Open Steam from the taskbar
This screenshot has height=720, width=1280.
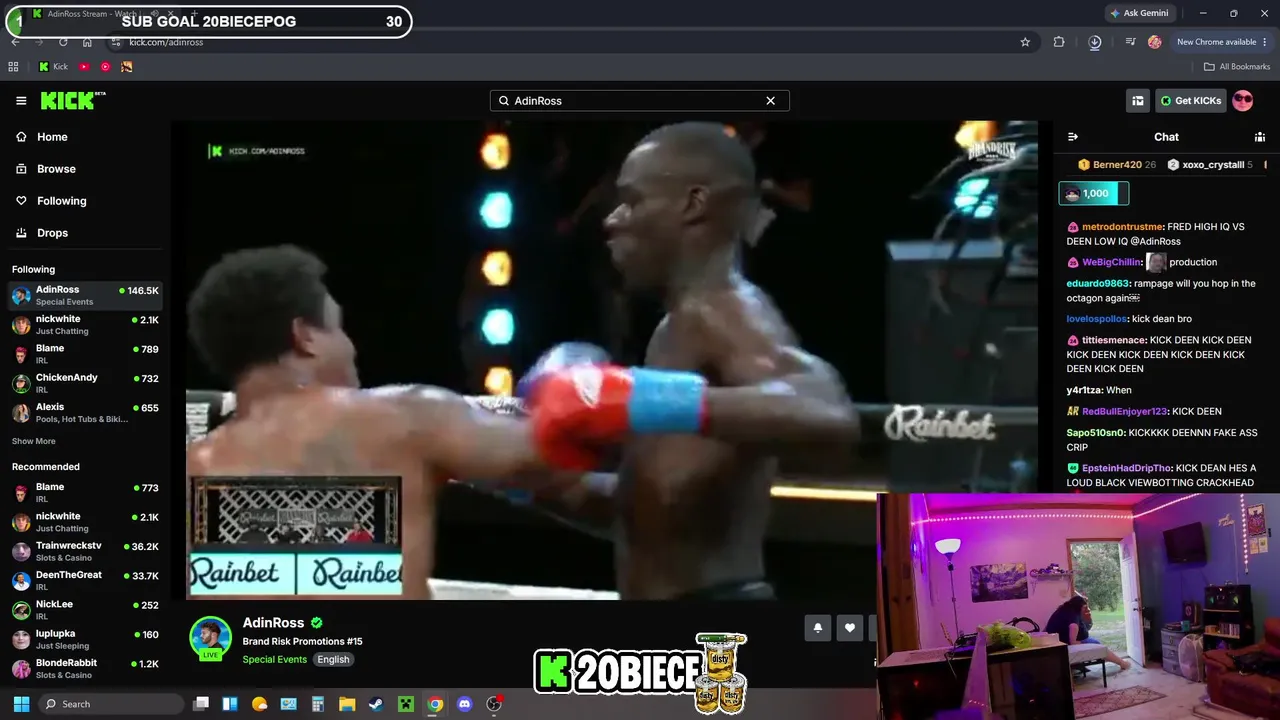coord(375,704)
